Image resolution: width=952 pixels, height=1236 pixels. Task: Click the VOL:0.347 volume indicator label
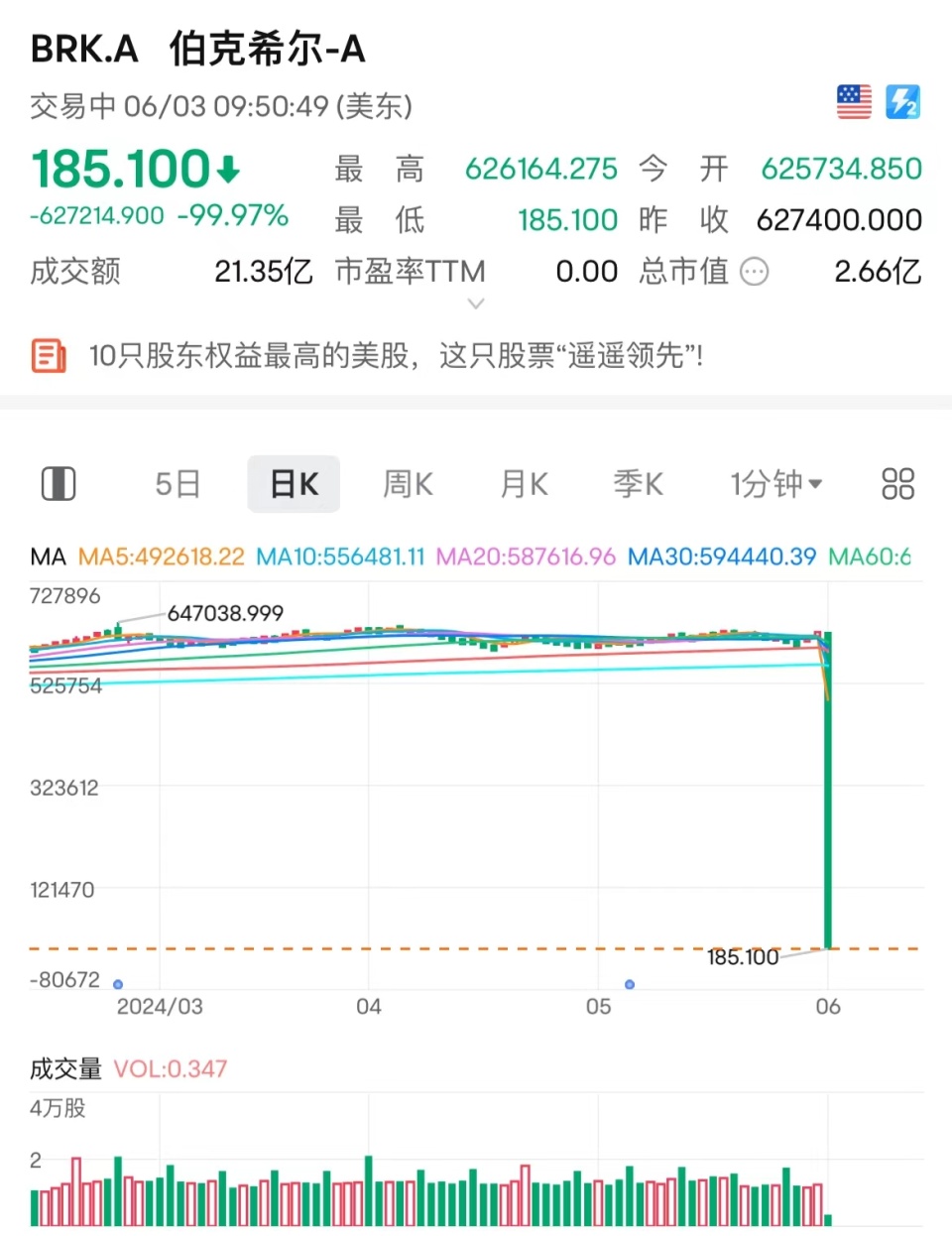(170, 1068)
